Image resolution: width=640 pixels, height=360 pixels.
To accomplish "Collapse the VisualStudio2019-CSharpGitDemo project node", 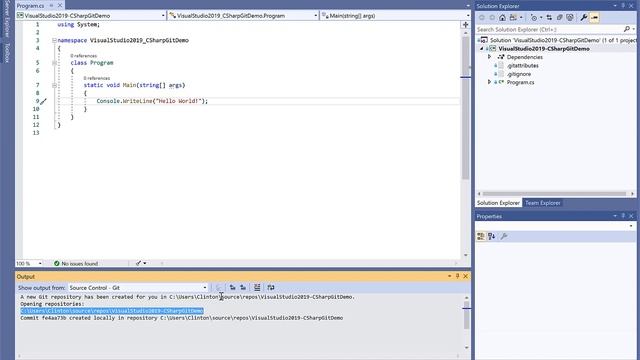I will [482, 49].
